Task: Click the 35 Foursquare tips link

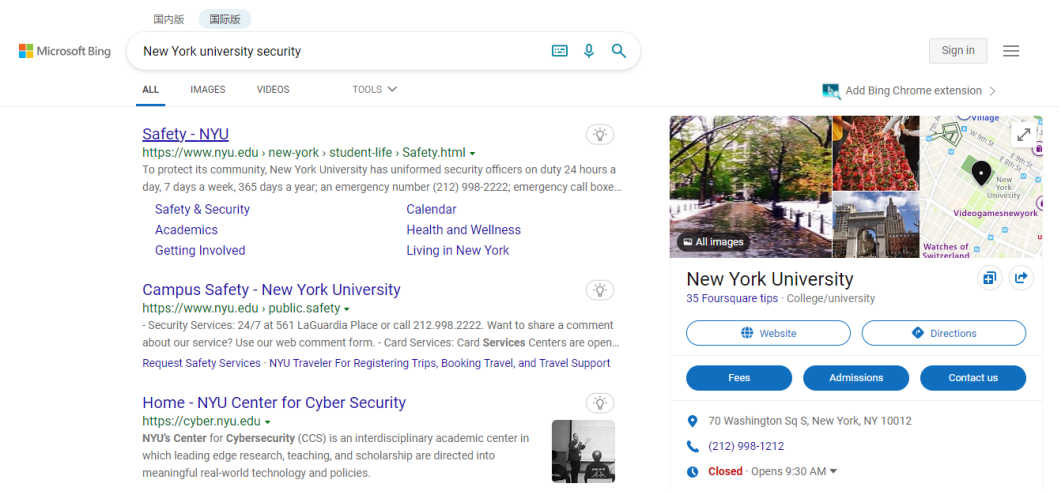Action: [731, 298]
